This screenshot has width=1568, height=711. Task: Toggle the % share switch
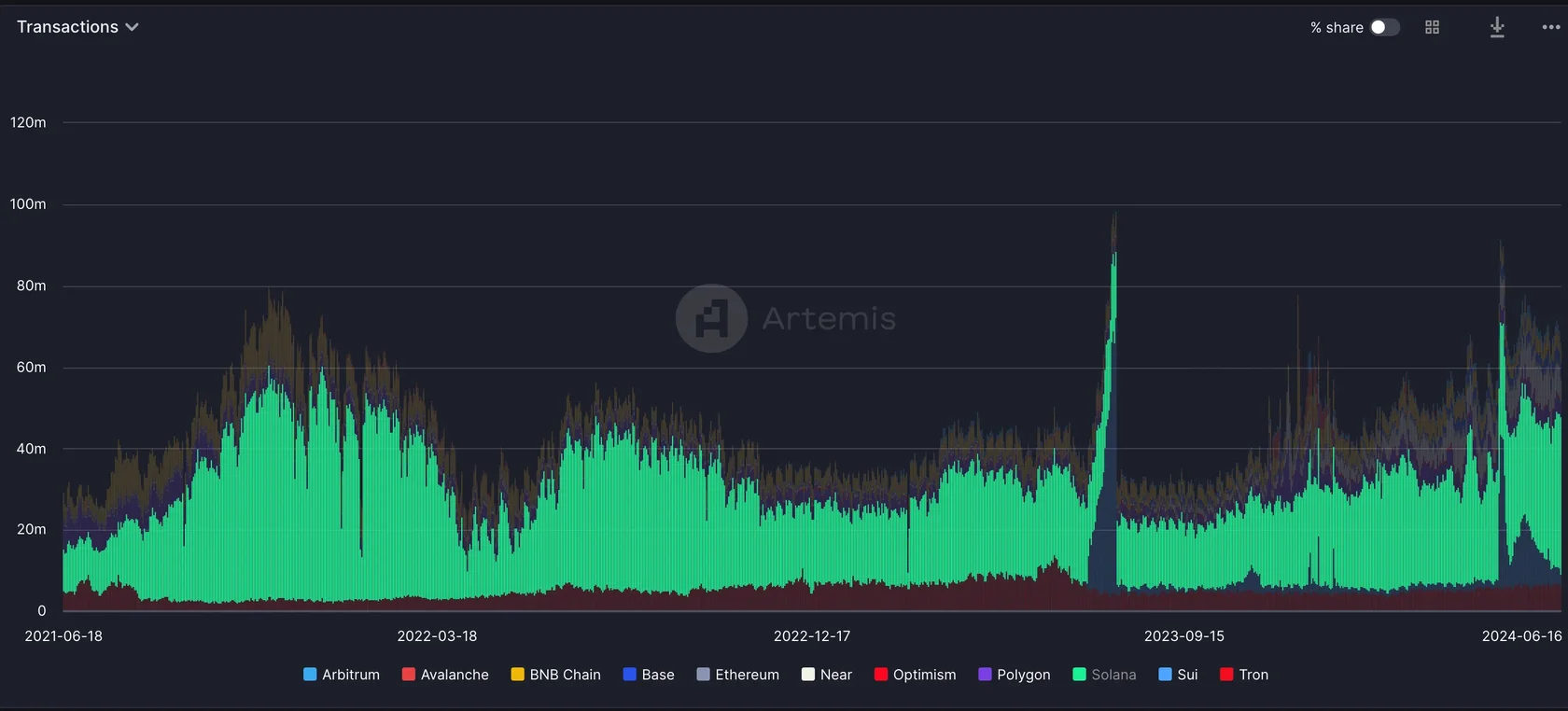[x=1384, y=27]
